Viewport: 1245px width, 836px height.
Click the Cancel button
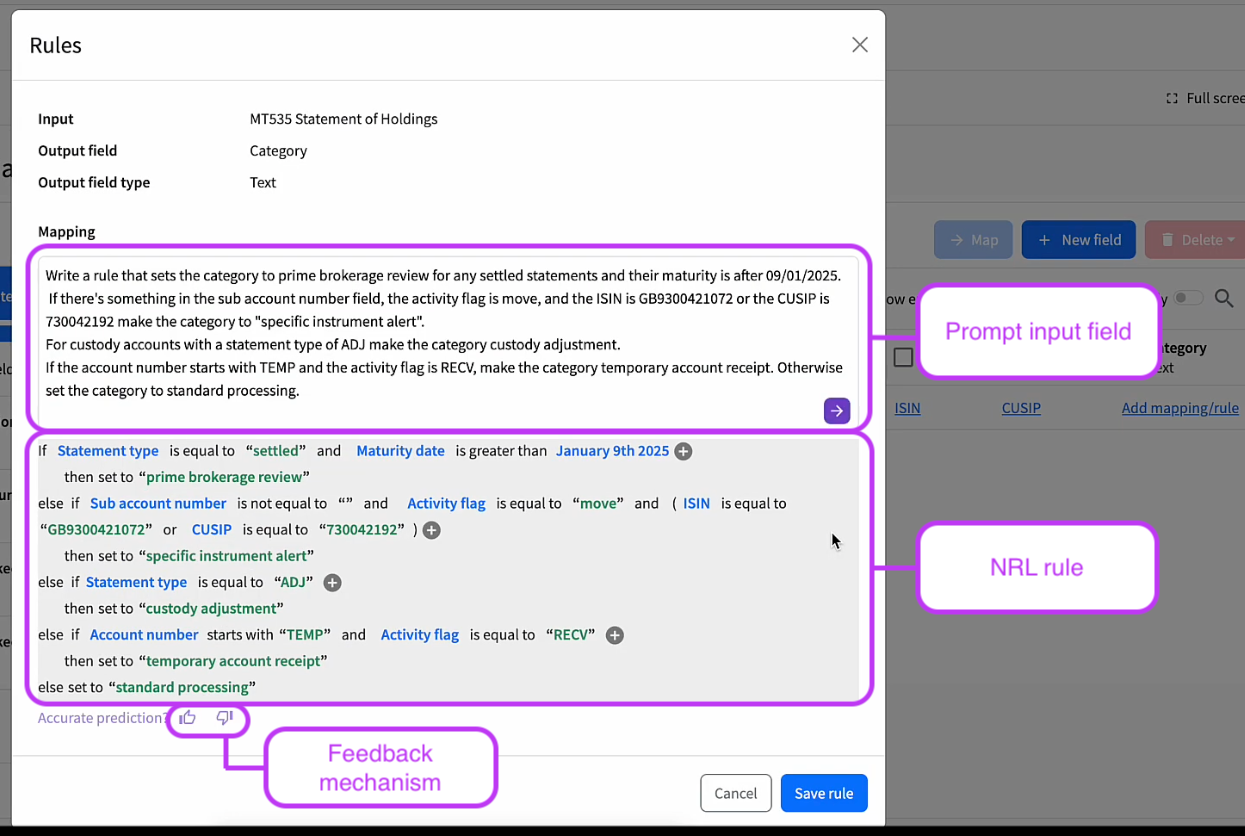735,793
